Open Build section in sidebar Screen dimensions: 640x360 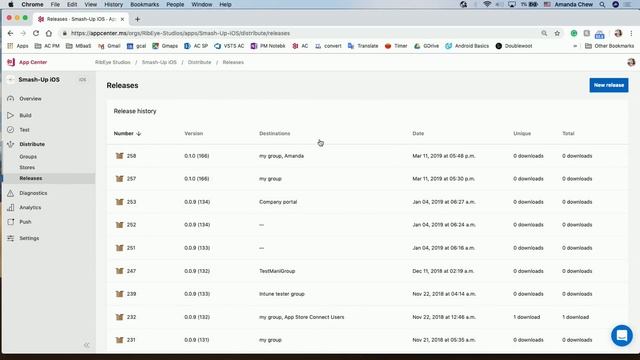(x=25, y=115)
